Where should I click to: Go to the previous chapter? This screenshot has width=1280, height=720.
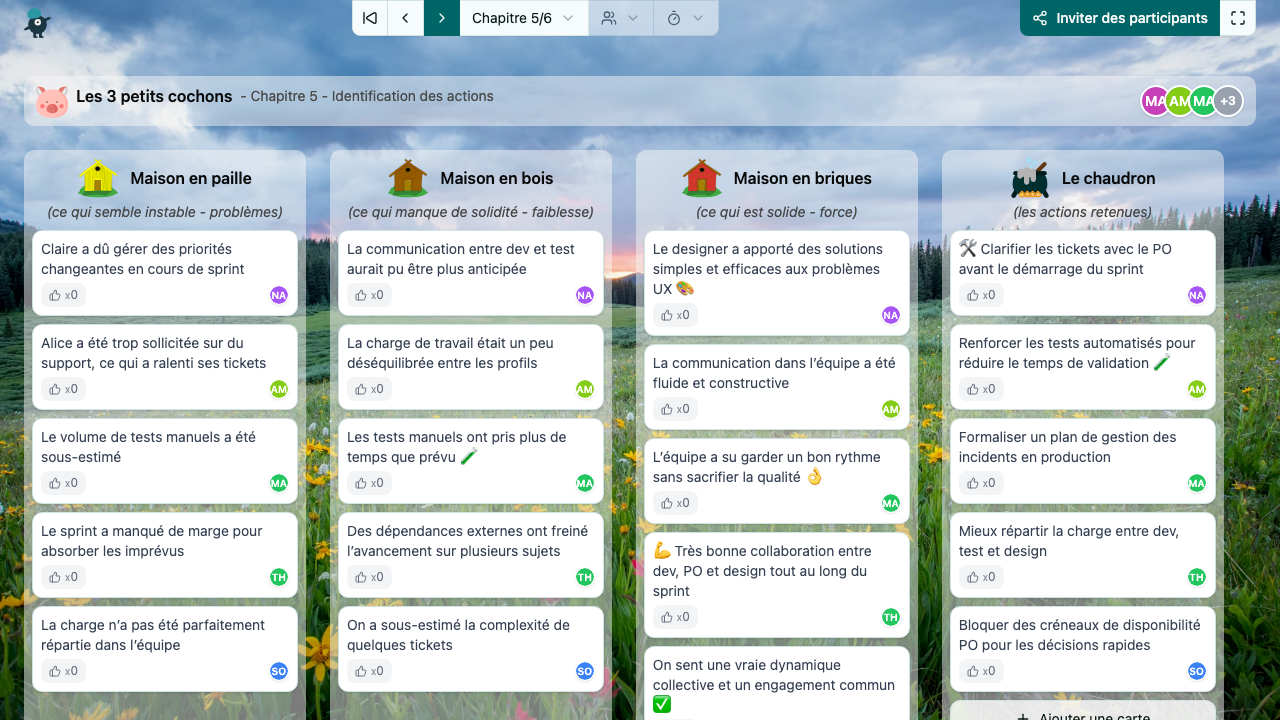(405, 18)
